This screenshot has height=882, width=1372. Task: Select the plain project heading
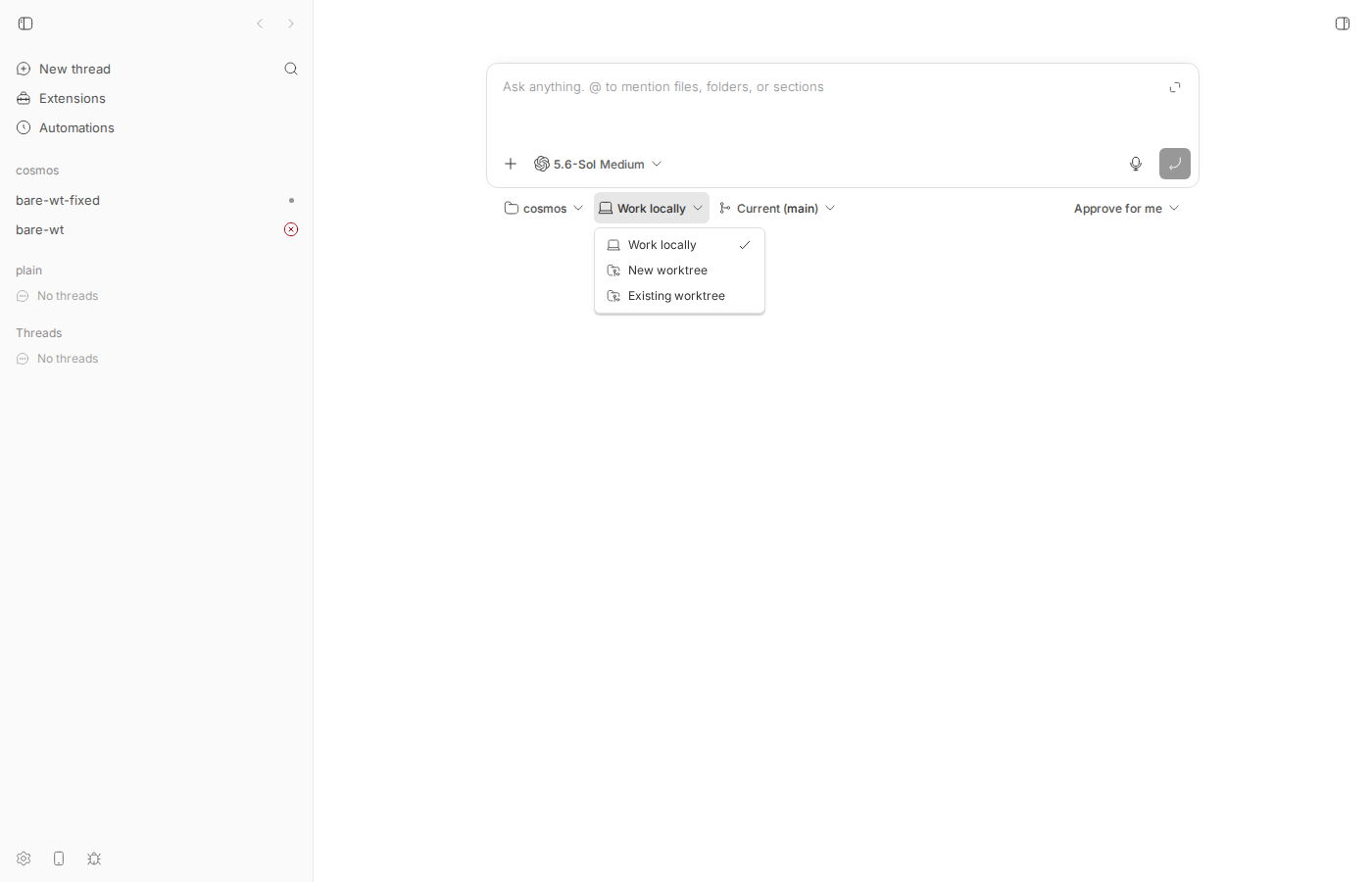point(28,270)
